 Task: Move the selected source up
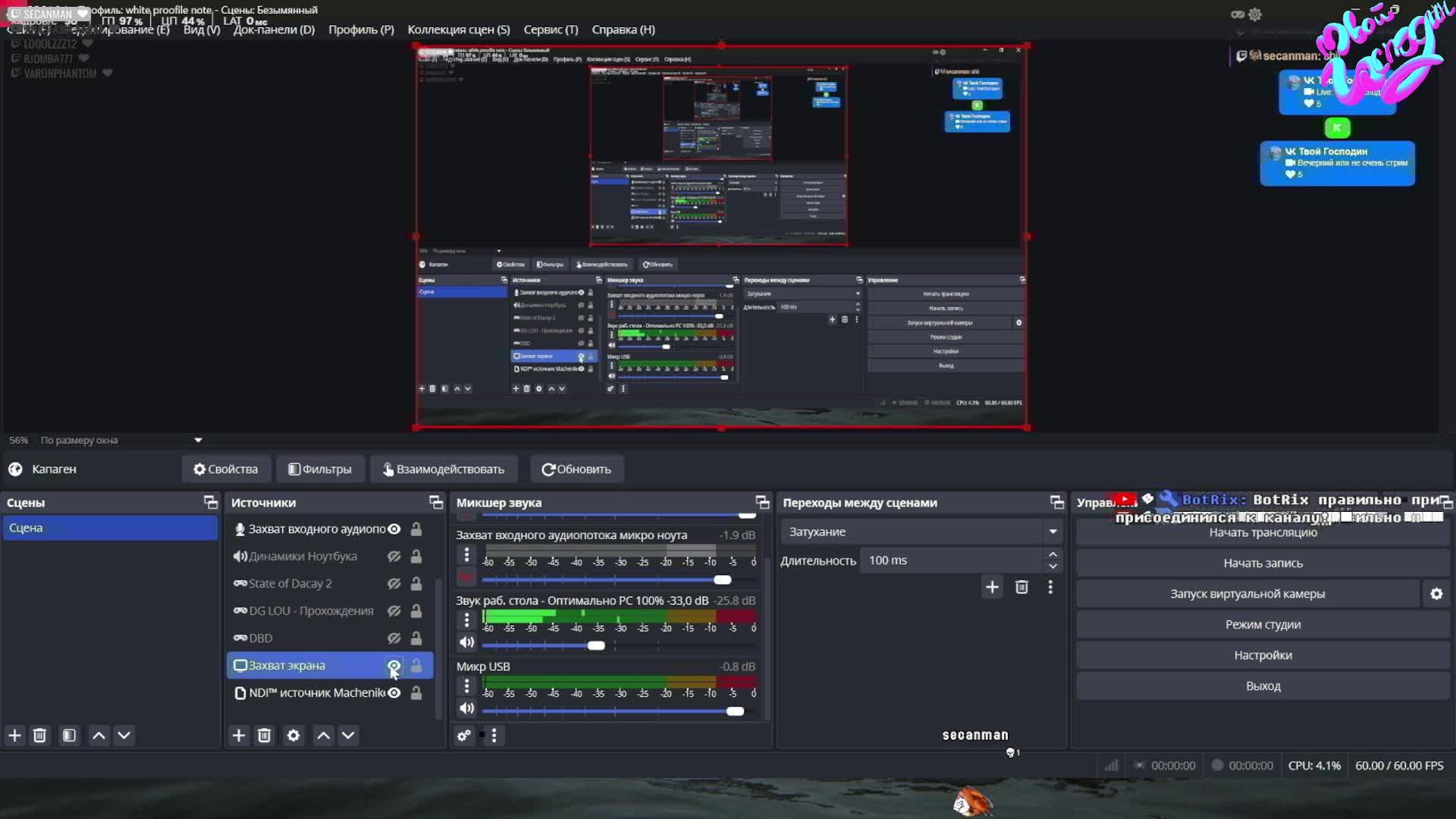[323, 736]
